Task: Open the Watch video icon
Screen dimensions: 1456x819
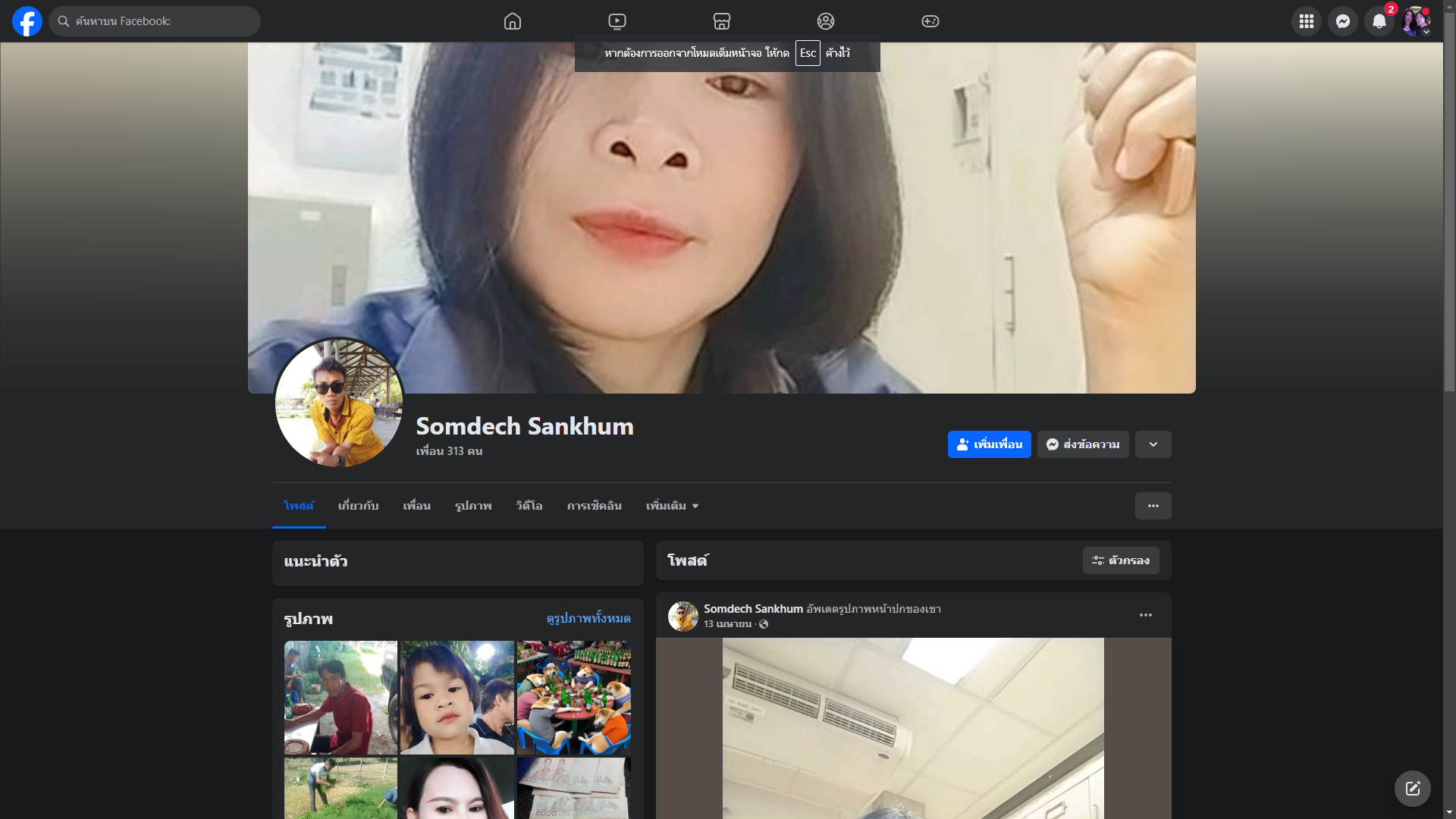Action: pos(617,21)
